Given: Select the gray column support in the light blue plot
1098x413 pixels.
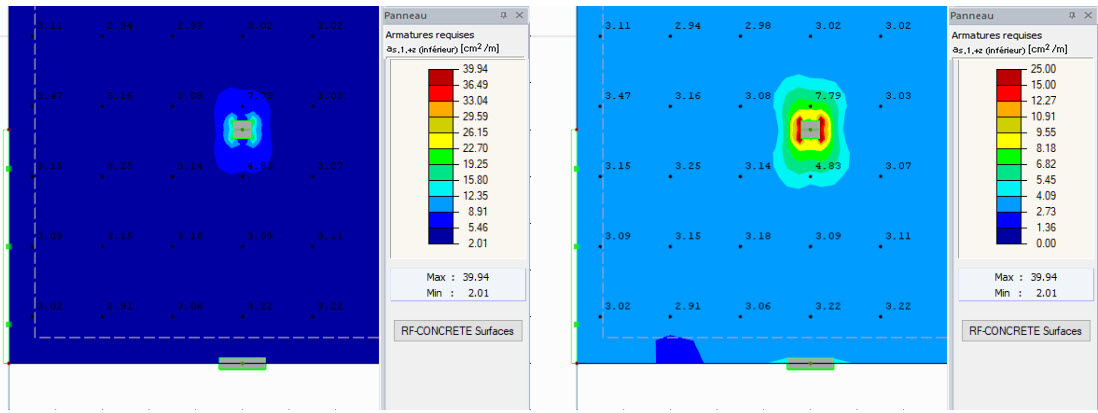Looking at the screenshot, I should [x=810, y=130].
